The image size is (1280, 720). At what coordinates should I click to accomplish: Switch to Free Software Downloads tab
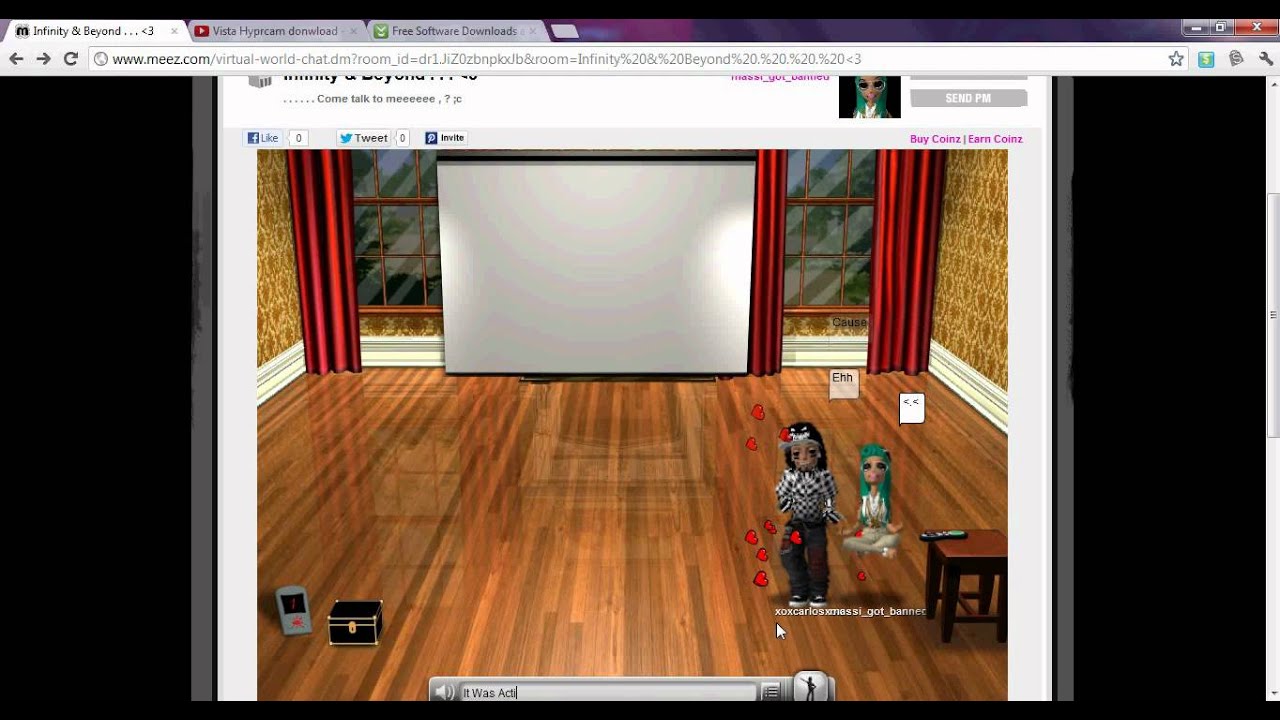click(454, 31)
